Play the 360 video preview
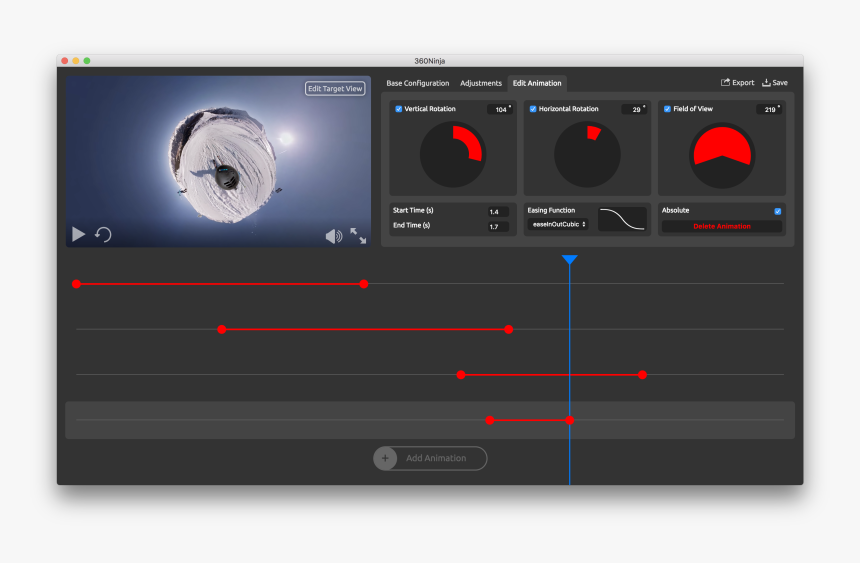Viewport: 860px width, 563px height. tap(78, 234)
